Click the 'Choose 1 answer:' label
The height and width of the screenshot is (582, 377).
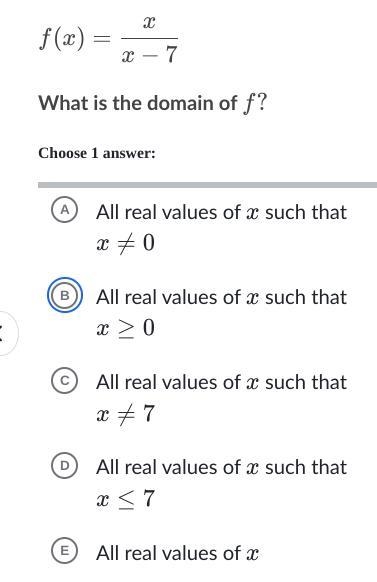pos(97,153)
